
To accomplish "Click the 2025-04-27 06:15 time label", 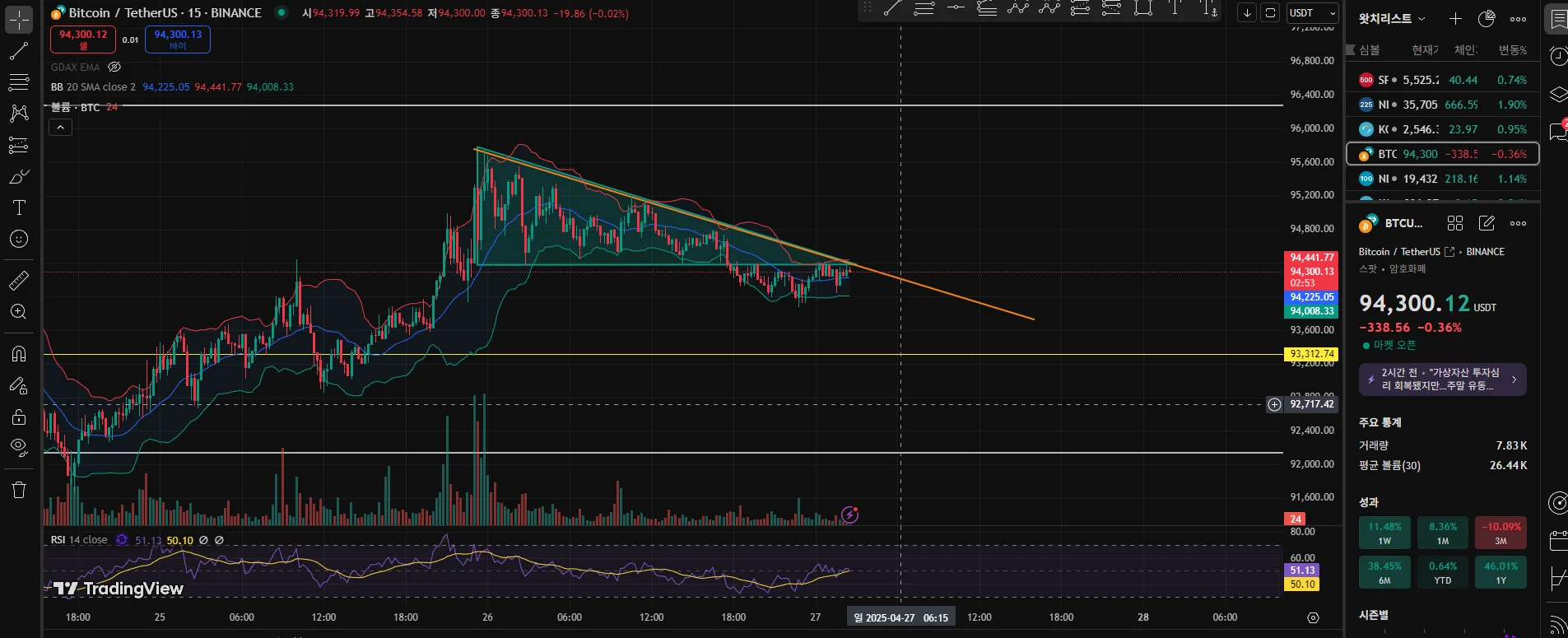I will 900,617.
